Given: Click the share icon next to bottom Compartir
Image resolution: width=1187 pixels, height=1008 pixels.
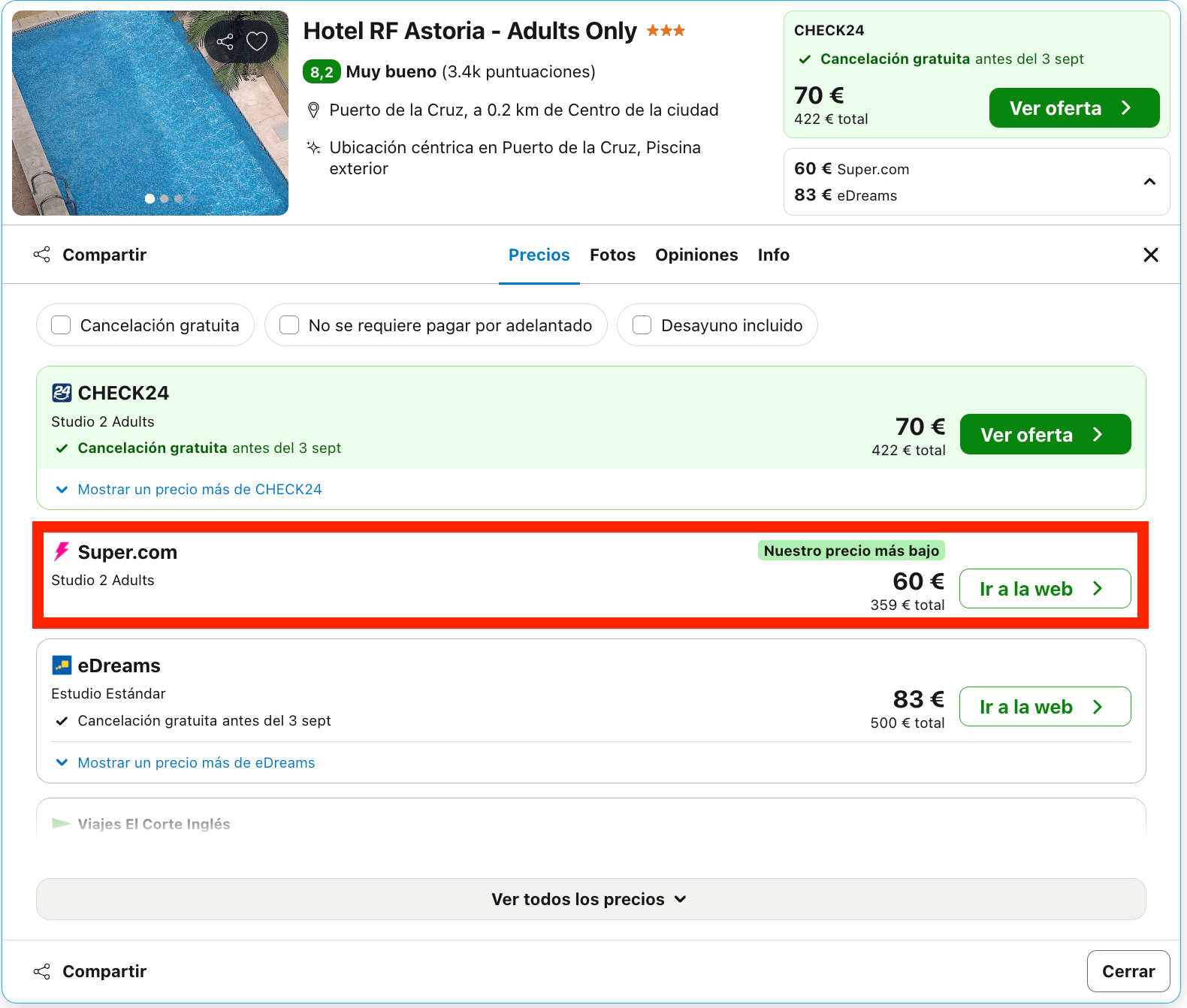Looking at the screenshot, I should pos(42,971).
